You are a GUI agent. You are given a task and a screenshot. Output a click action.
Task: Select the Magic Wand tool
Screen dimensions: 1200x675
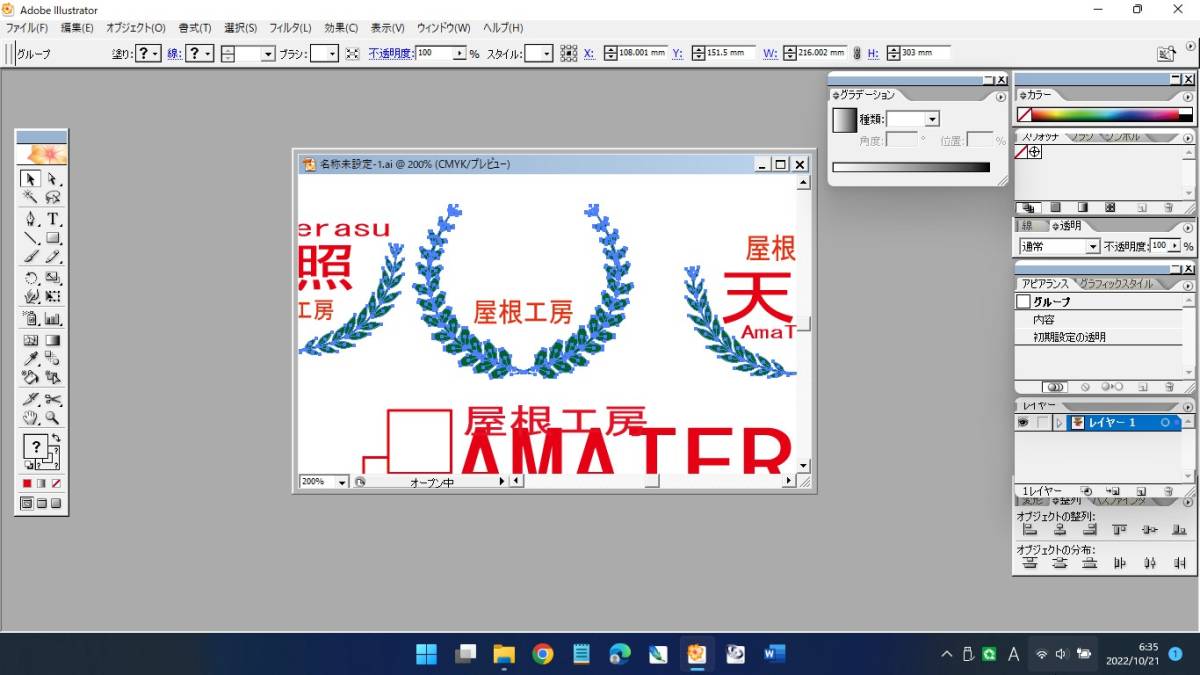[x=31, y=198]
